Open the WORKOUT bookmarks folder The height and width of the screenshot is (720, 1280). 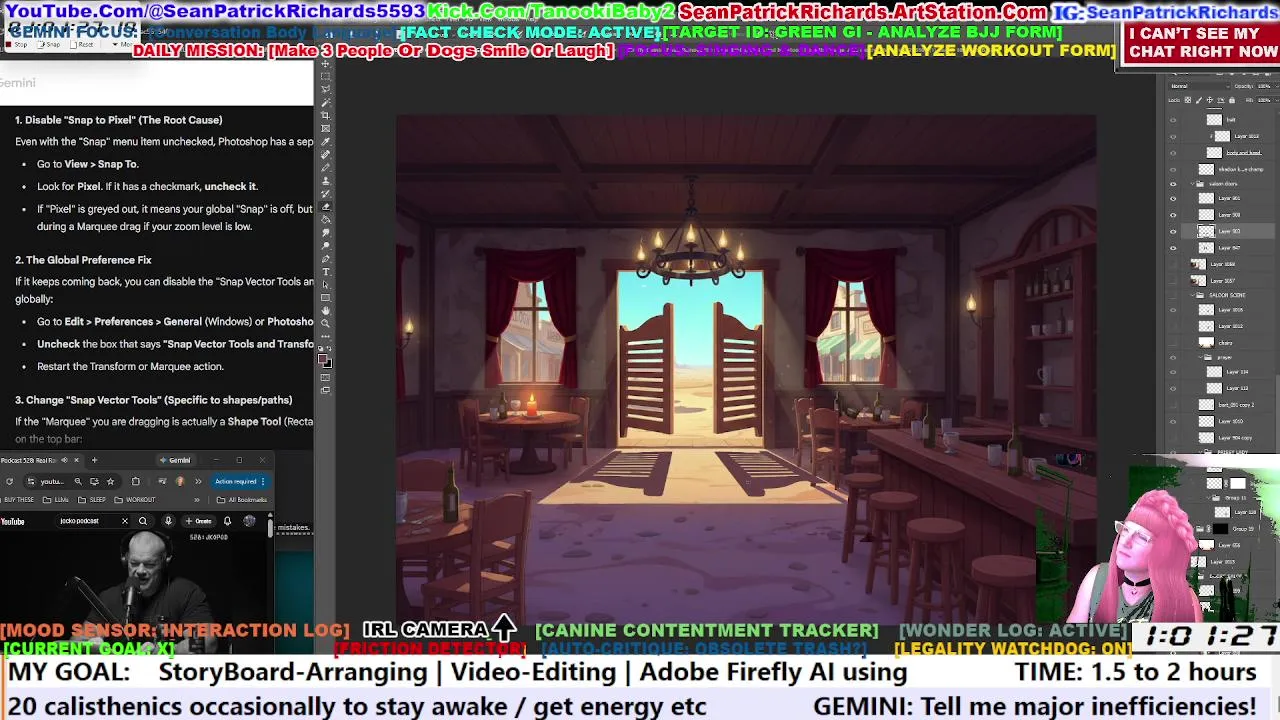pos(135,500)
